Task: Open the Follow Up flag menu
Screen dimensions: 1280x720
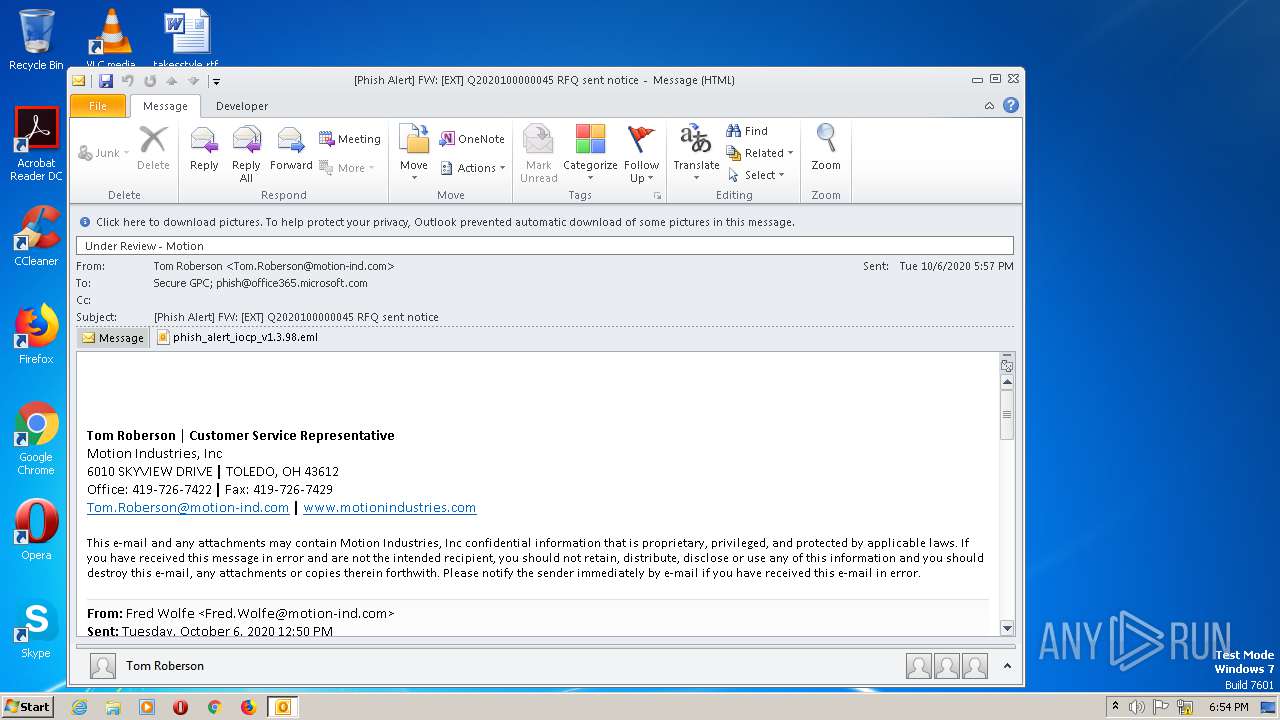Action: coord(641,151)
